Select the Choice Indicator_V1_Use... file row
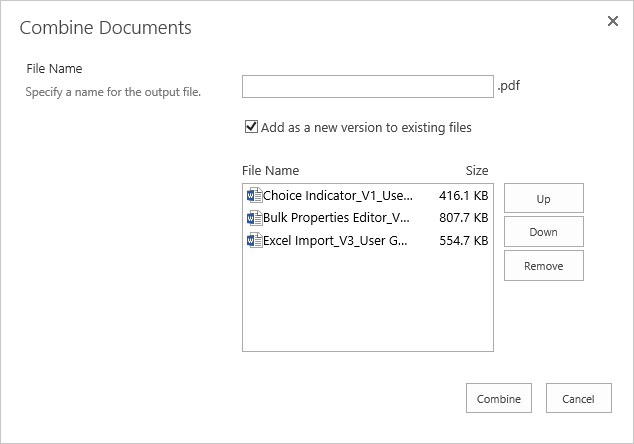The height and width of the screenshot is (444, 634). [x=368, y=196]
